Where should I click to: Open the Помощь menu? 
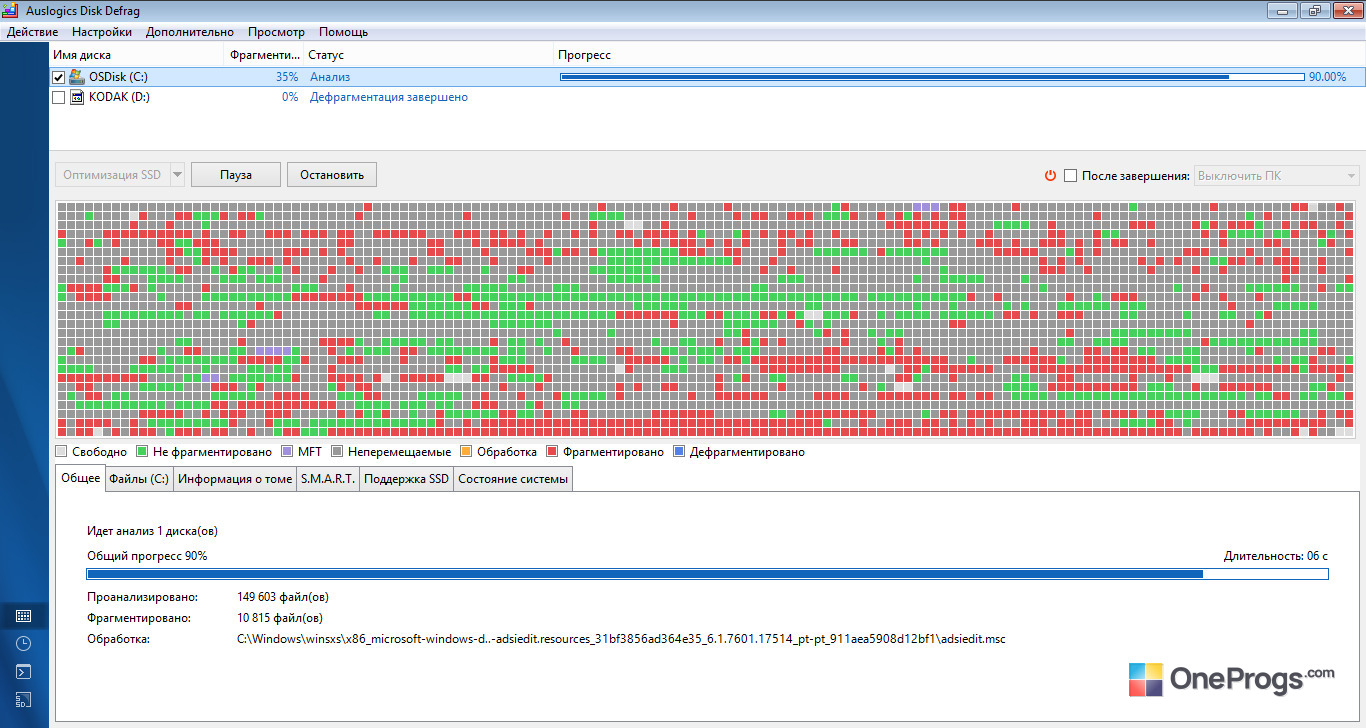click(x=343, y=32)
